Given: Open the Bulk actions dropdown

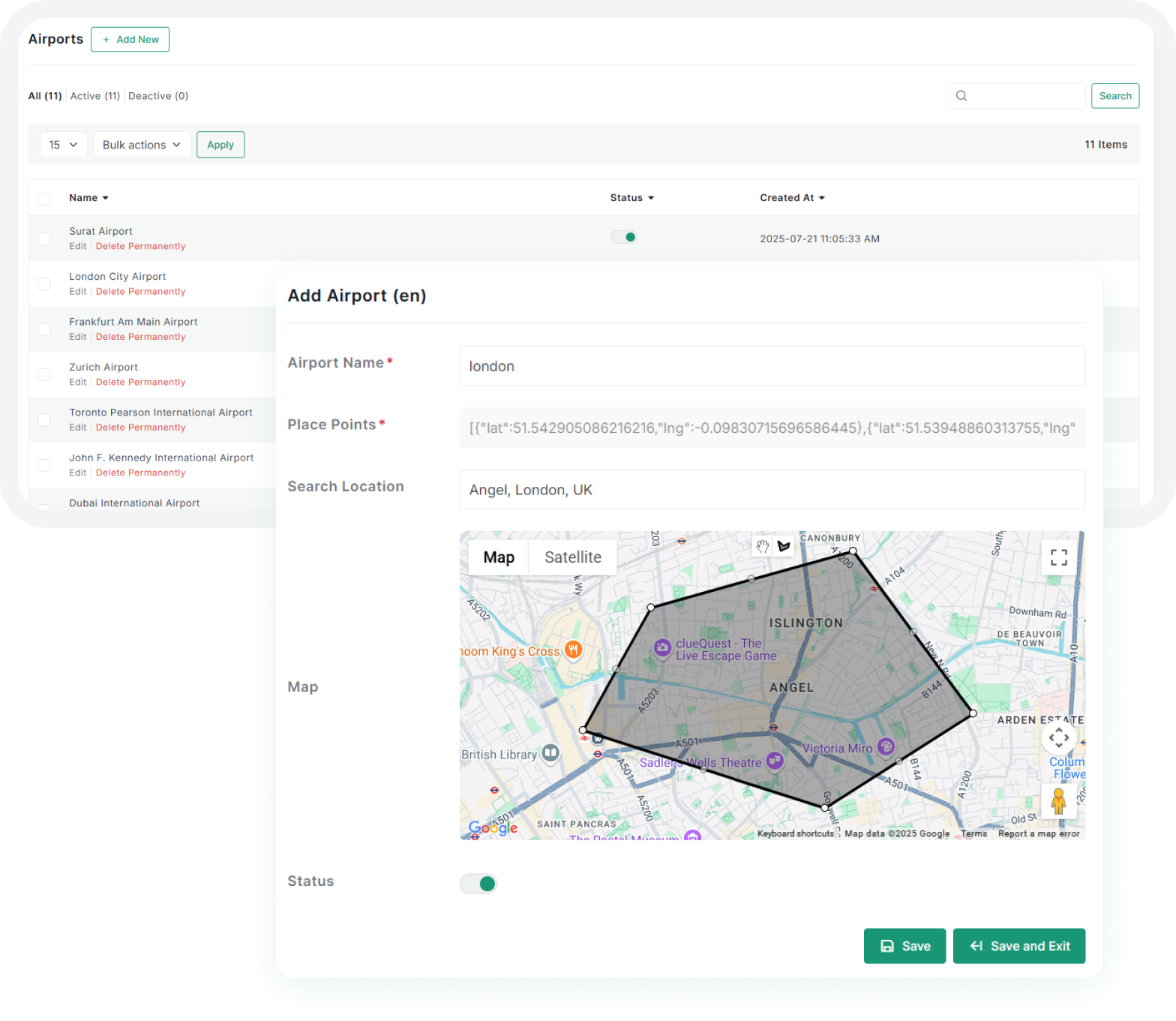Looking at the screenshot, I should pyautogui.click(x=142, y=145).
